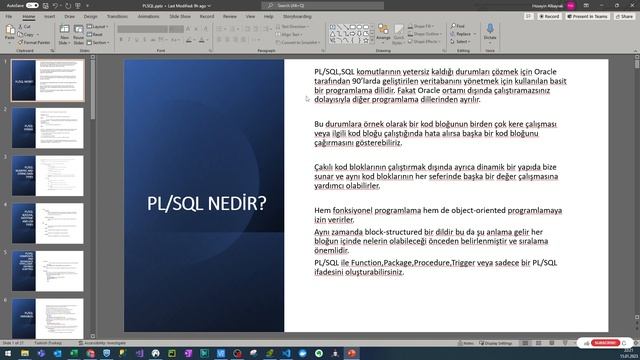
Task: Toggle the Notes pane in status bar
Action: (466, 343)
